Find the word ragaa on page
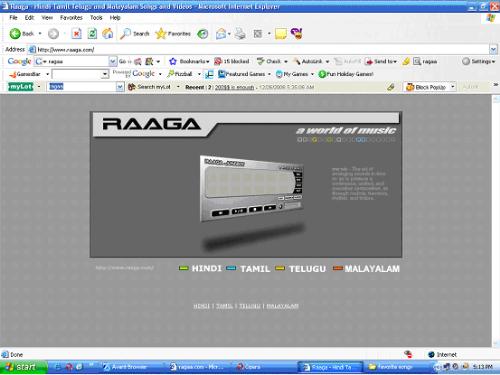This screenshot has width=500, height=375. (425, 61)
